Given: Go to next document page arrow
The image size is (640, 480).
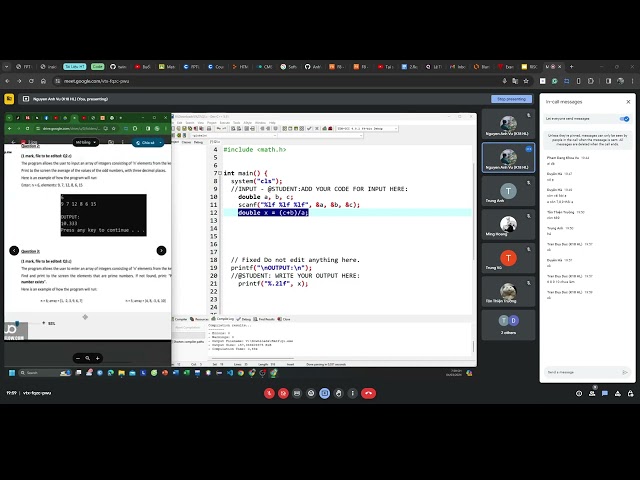Looking at the screenshot, I should click(x=161, y=250).
